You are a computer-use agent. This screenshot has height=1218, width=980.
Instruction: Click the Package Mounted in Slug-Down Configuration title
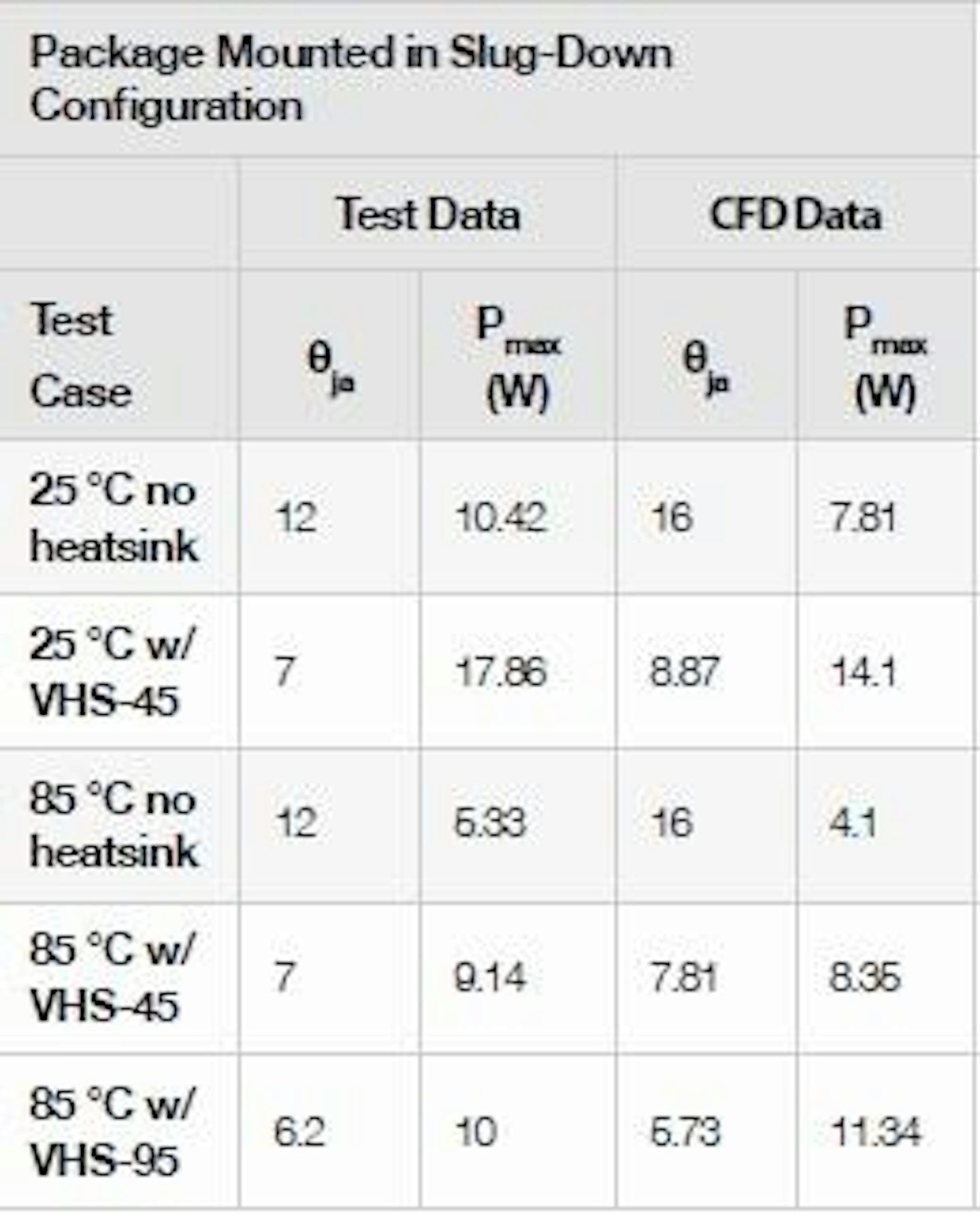[350, 79]
